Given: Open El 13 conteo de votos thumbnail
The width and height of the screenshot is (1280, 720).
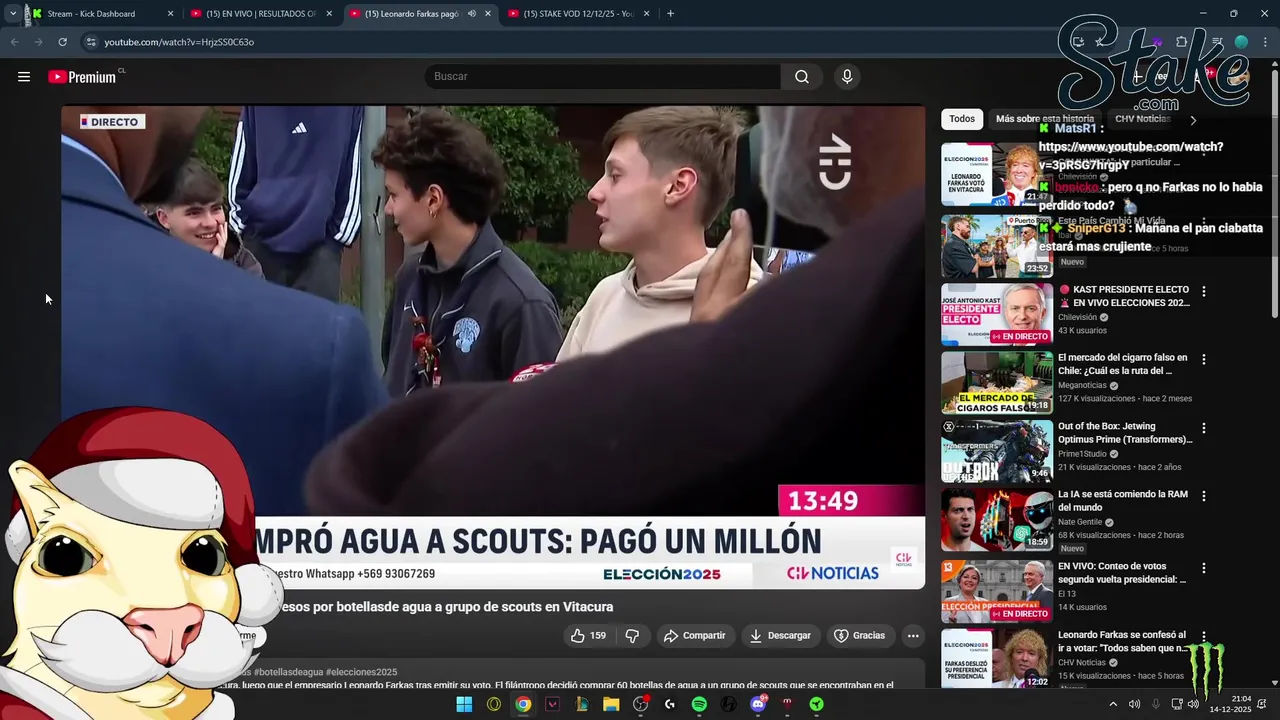Looking at the screenshot, I should 997,591.
